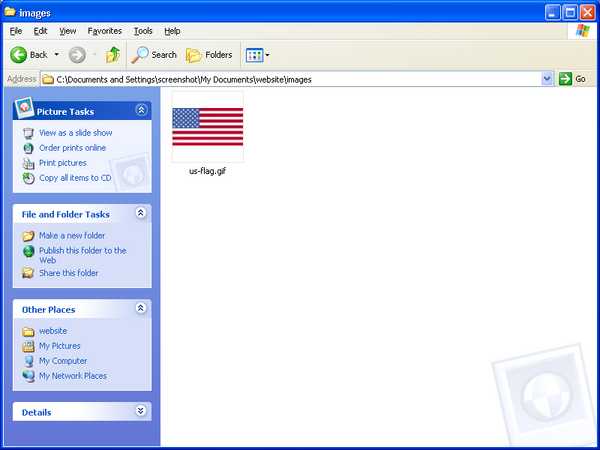Click the Share this folder icon
This screenshot has height=450, width=600.
pyautogui.click(x=28, y=273)
